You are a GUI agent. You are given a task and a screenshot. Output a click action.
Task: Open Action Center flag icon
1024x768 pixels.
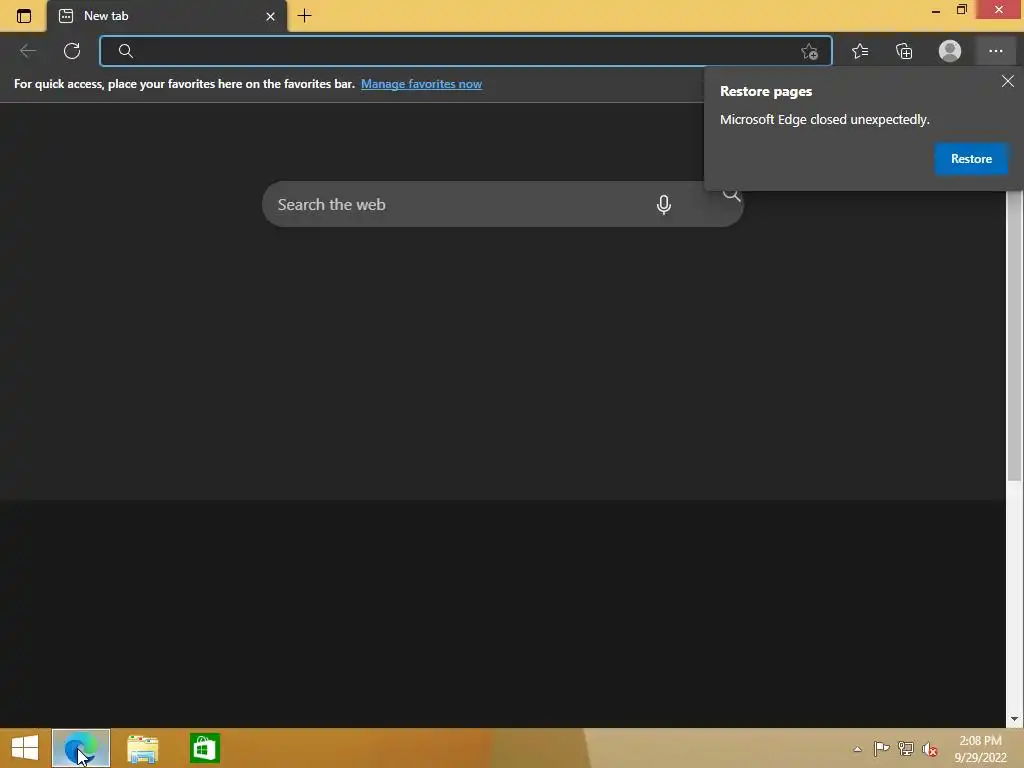coord(881,748)
